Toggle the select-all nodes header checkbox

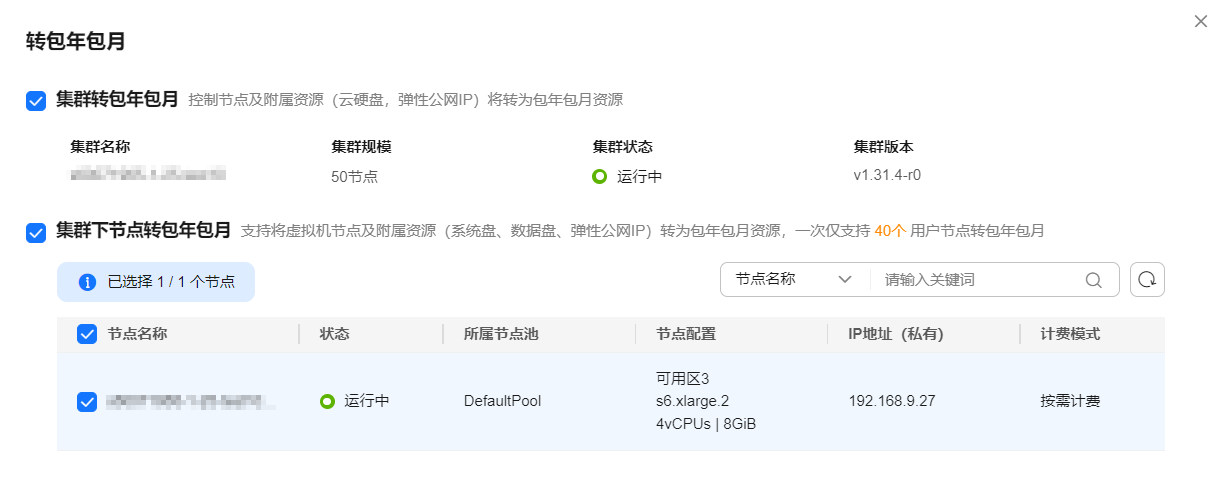click(87, 334)
